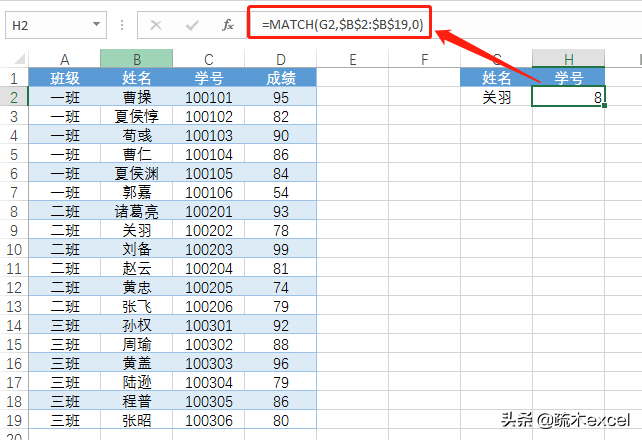Select row 9 header
Viewport: 642px width, 440px height.
(x=14, y=230)
